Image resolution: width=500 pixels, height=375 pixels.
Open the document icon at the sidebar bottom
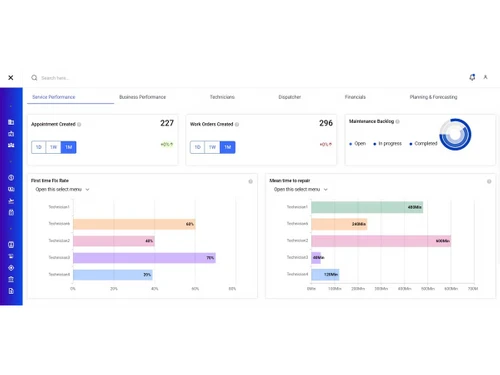[x=11, y=291]
